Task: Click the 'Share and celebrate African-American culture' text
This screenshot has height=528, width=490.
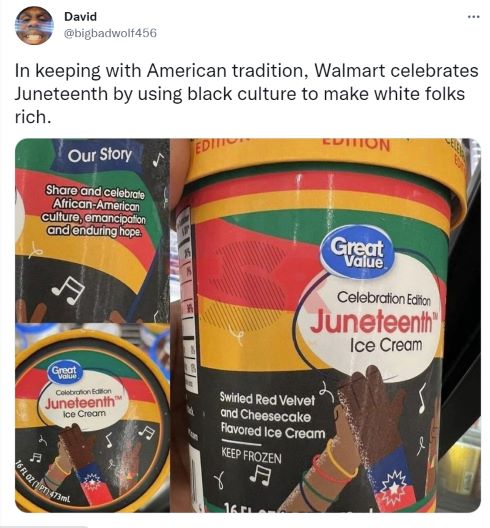Action: click(x=95, y=210)
